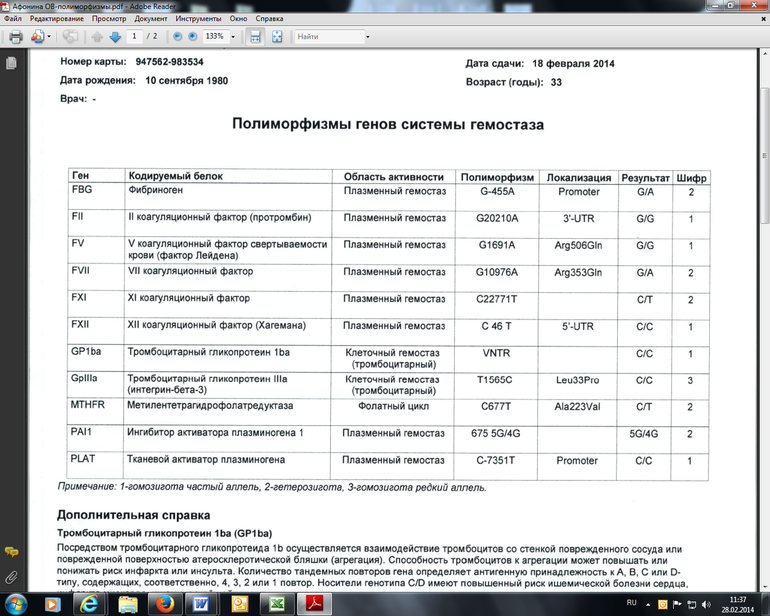The height and width of the screenshot is (616, 770).
Task: Enable fit width scrolling mode
Action: click(255, 37)
